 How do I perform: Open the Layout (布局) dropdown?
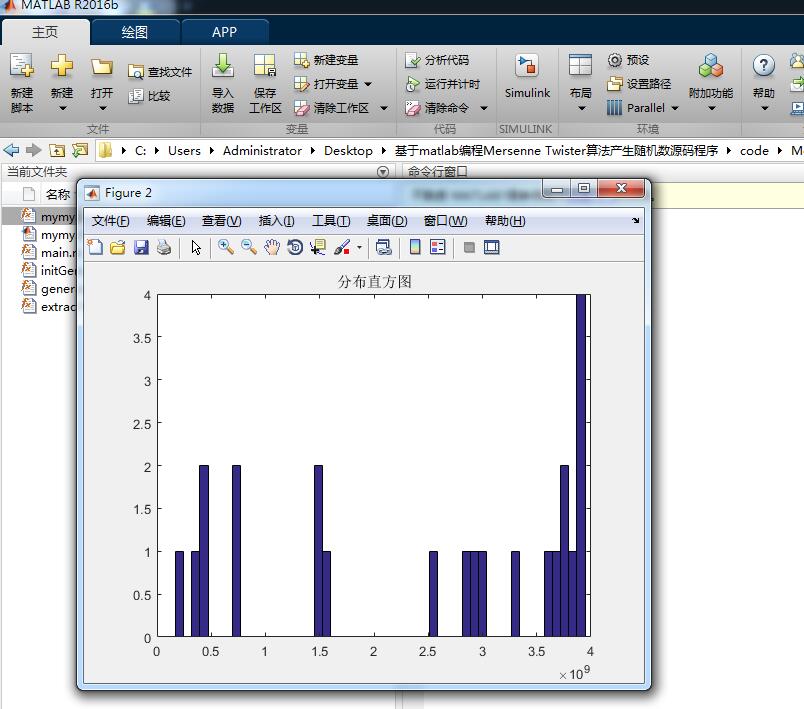(x=580, y=108)
